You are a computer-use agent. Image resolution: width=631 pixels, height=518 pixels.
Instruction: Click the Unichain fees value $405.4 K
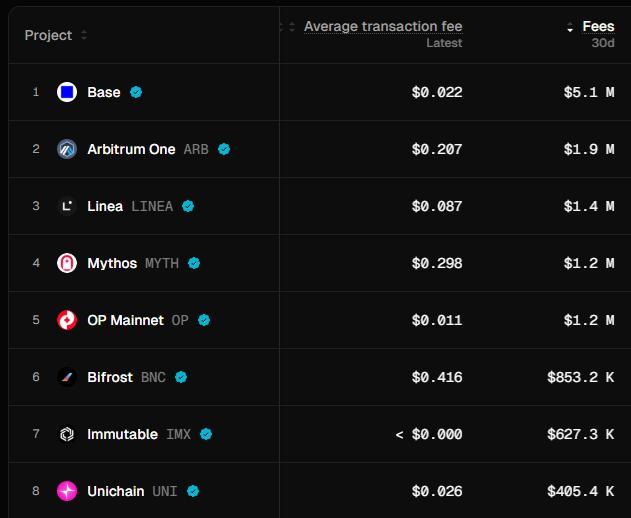(580, 491)
